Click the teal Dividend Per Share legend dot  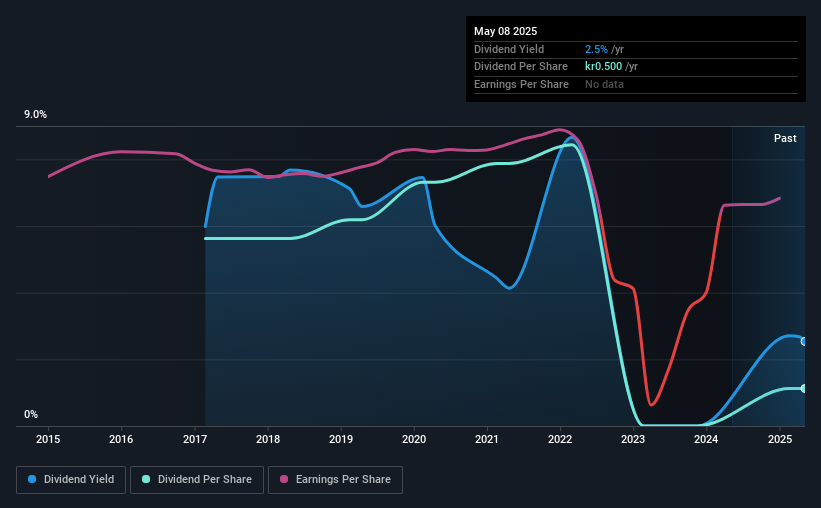click(146, 479)
